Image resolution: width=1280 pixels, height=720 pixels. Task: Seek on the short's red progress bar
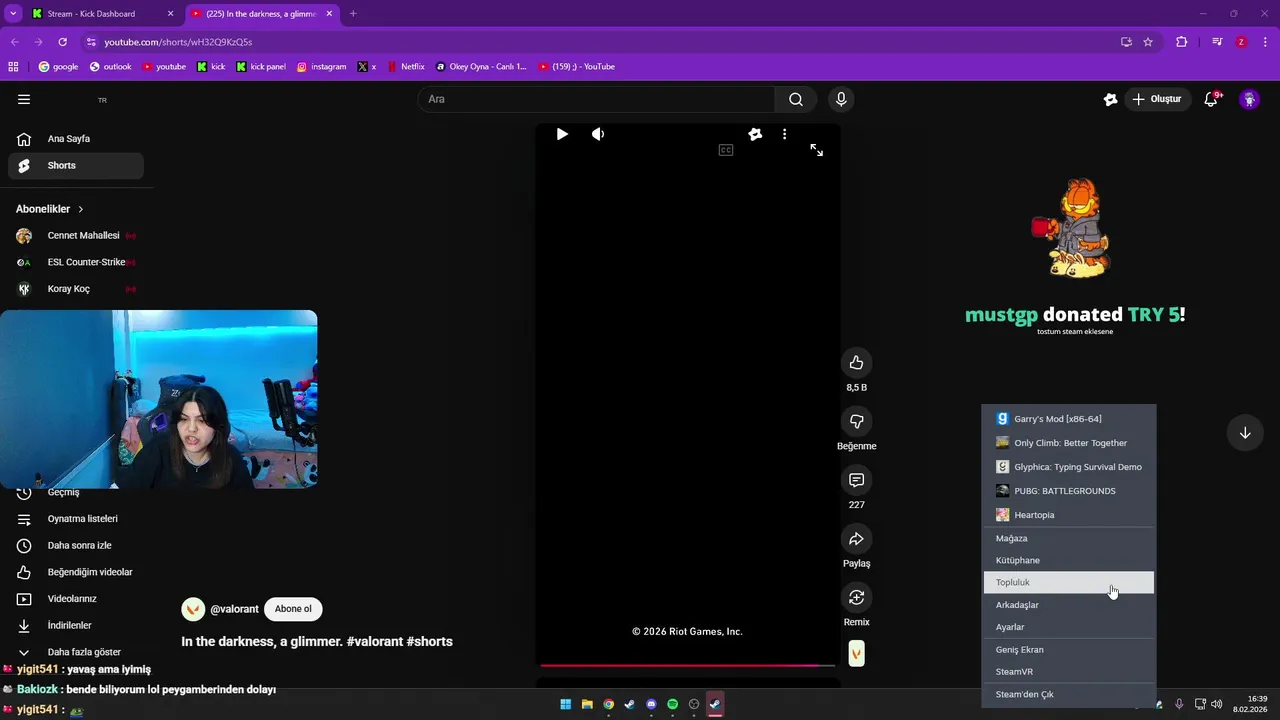pos(688,665)
